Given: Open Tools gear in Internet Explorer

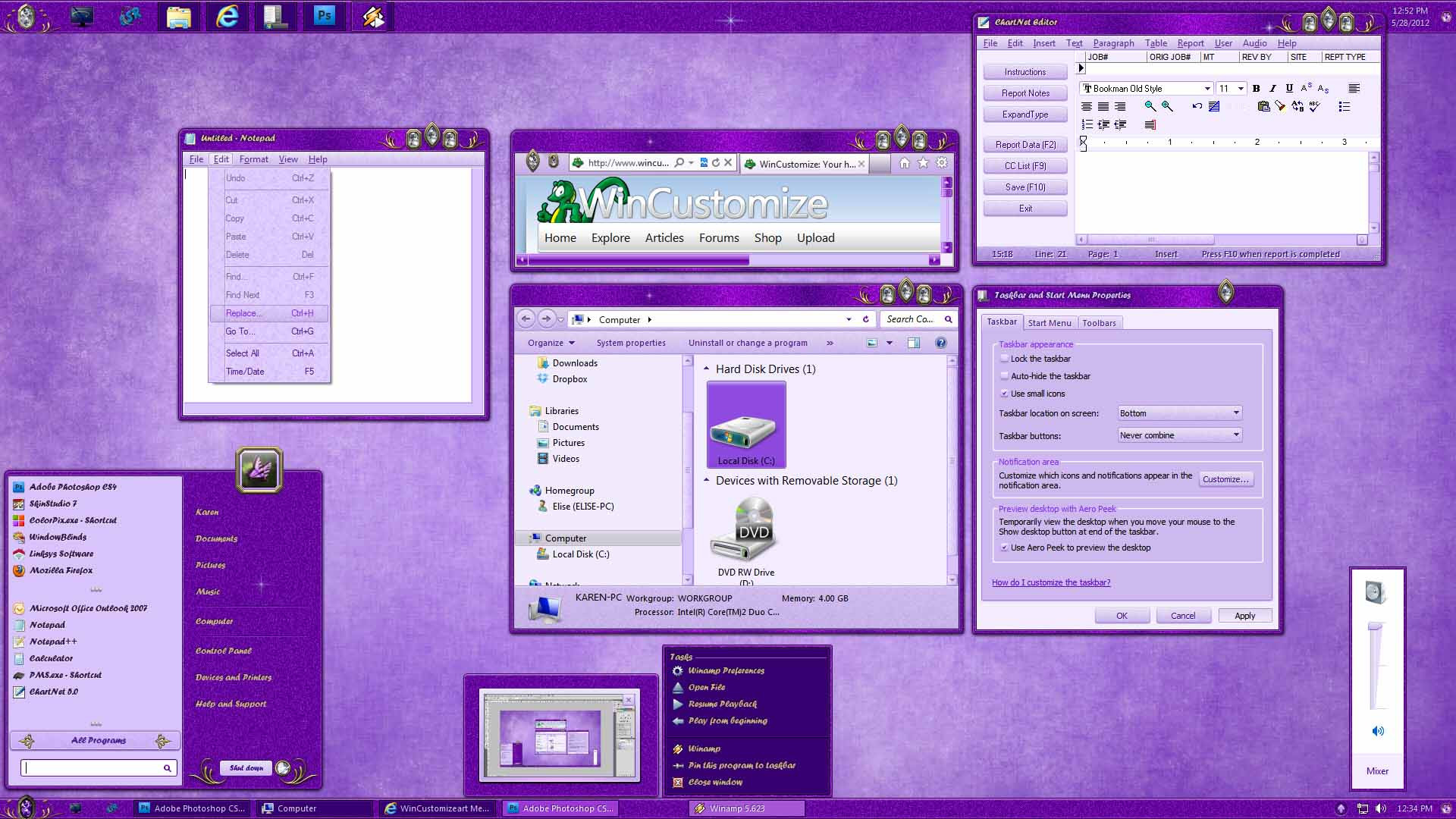Looking at the screenshot, I should [x=942, y=162].
